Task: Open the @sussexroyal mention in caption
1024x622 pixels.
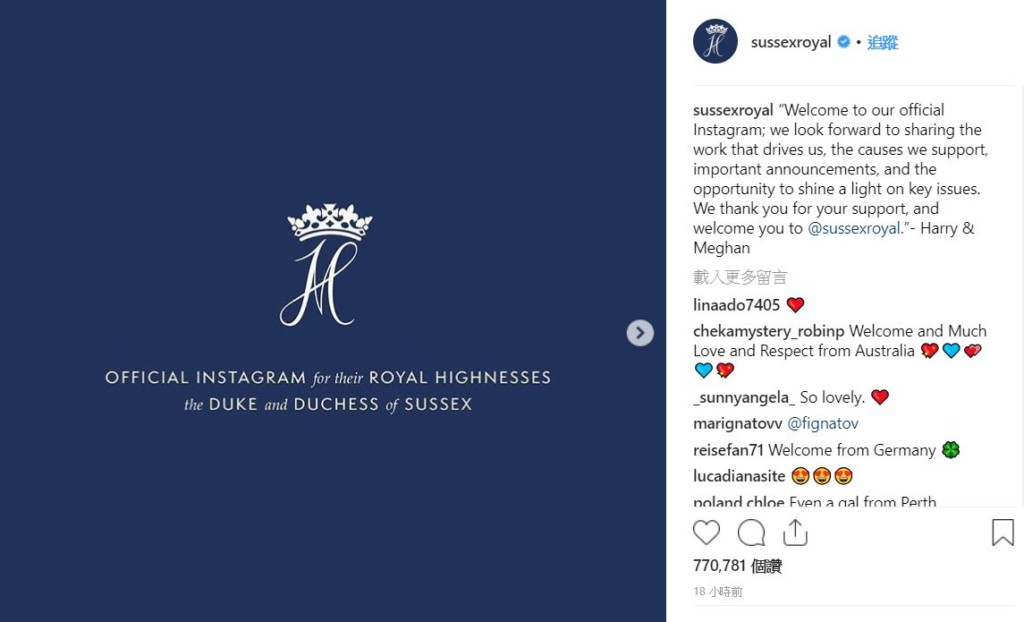Action: [854, 228]
